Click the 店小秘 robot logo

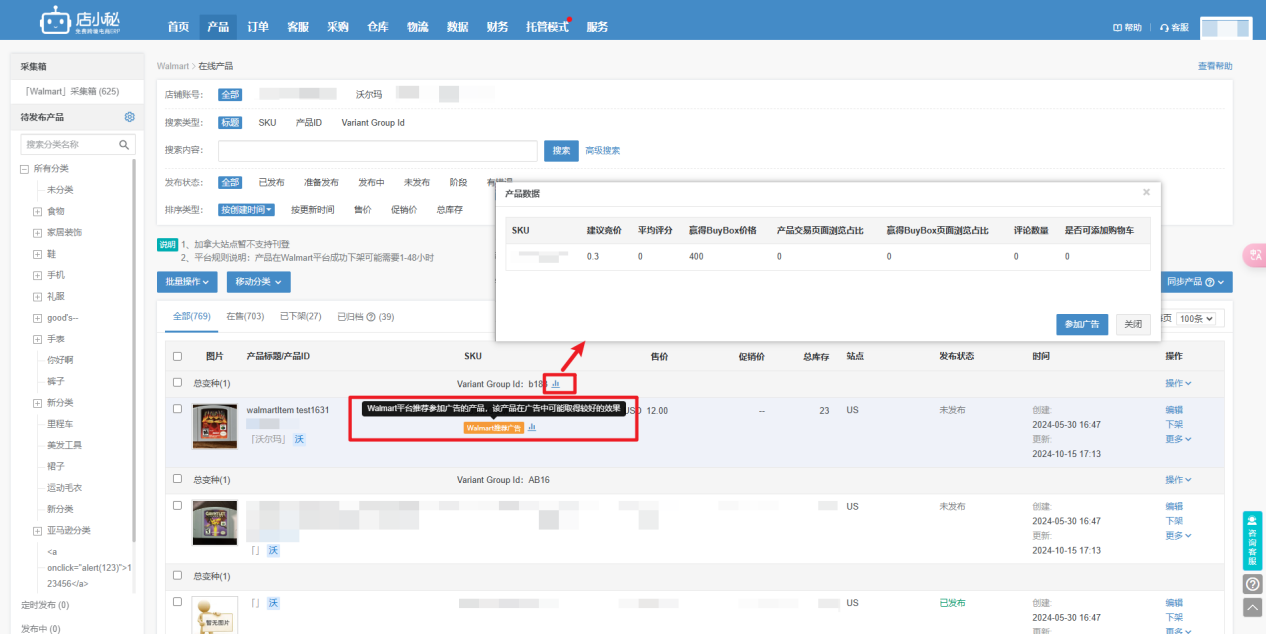pyautogui.click(x=55, y=20)
